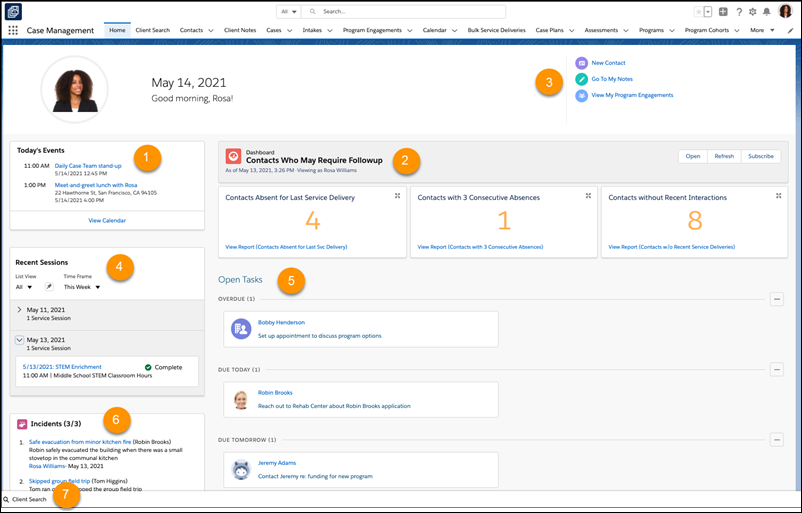This screenshot has width=802, height=513.
Task: Click the Dashboard gauge icon
Action: point(233,156)
